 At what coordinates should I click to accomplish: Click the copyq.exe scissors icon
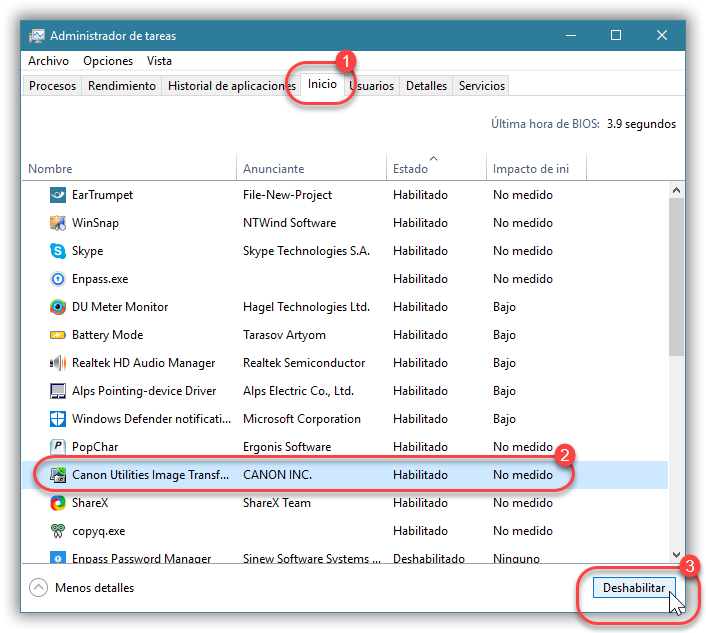coord(58,531)
